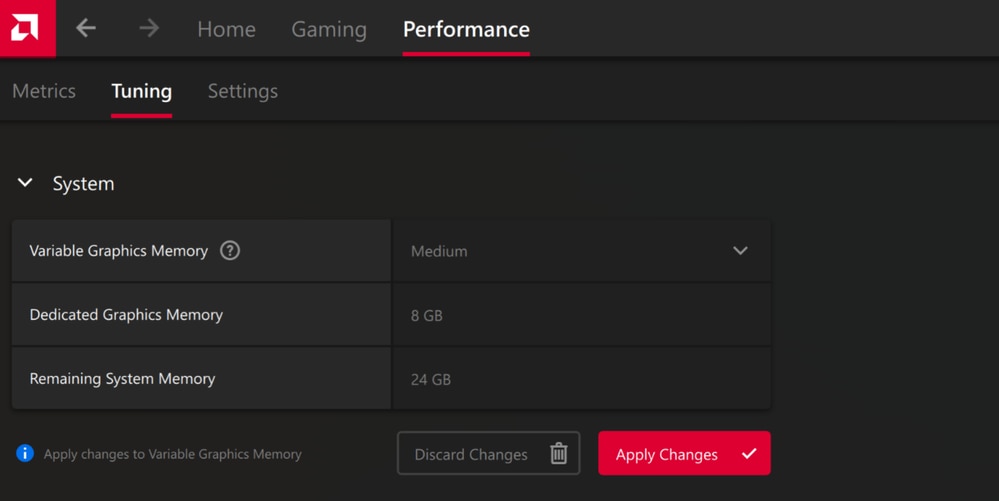Go back with the left arrow
The width and height of the screenshot is (999, 501).
[x=86, y=28]
